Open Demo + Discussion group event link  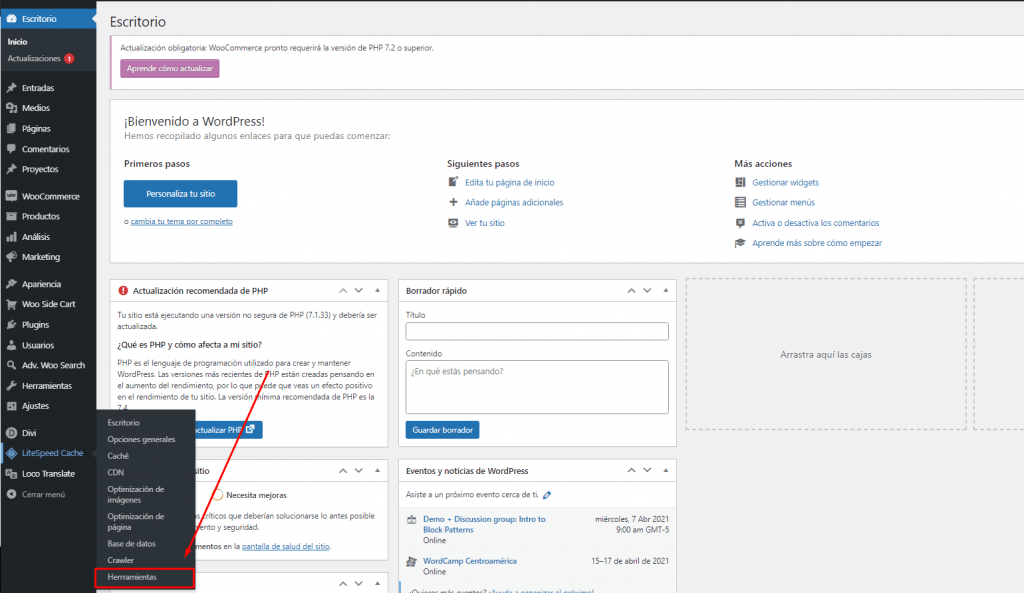point(484,524)
